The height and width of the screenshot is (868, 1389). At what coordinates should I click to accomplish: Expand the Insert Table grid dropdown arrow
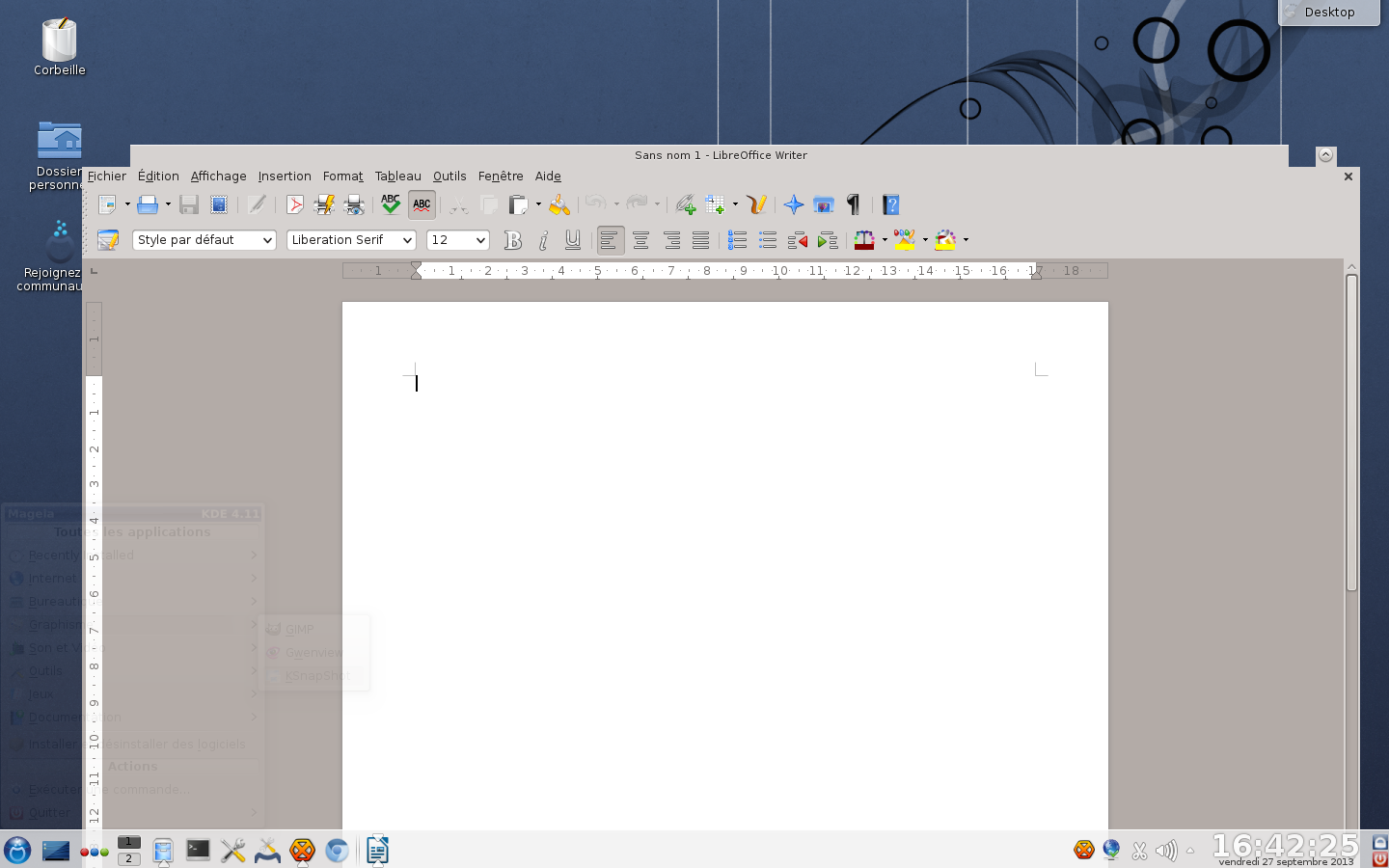click(735, 204)
